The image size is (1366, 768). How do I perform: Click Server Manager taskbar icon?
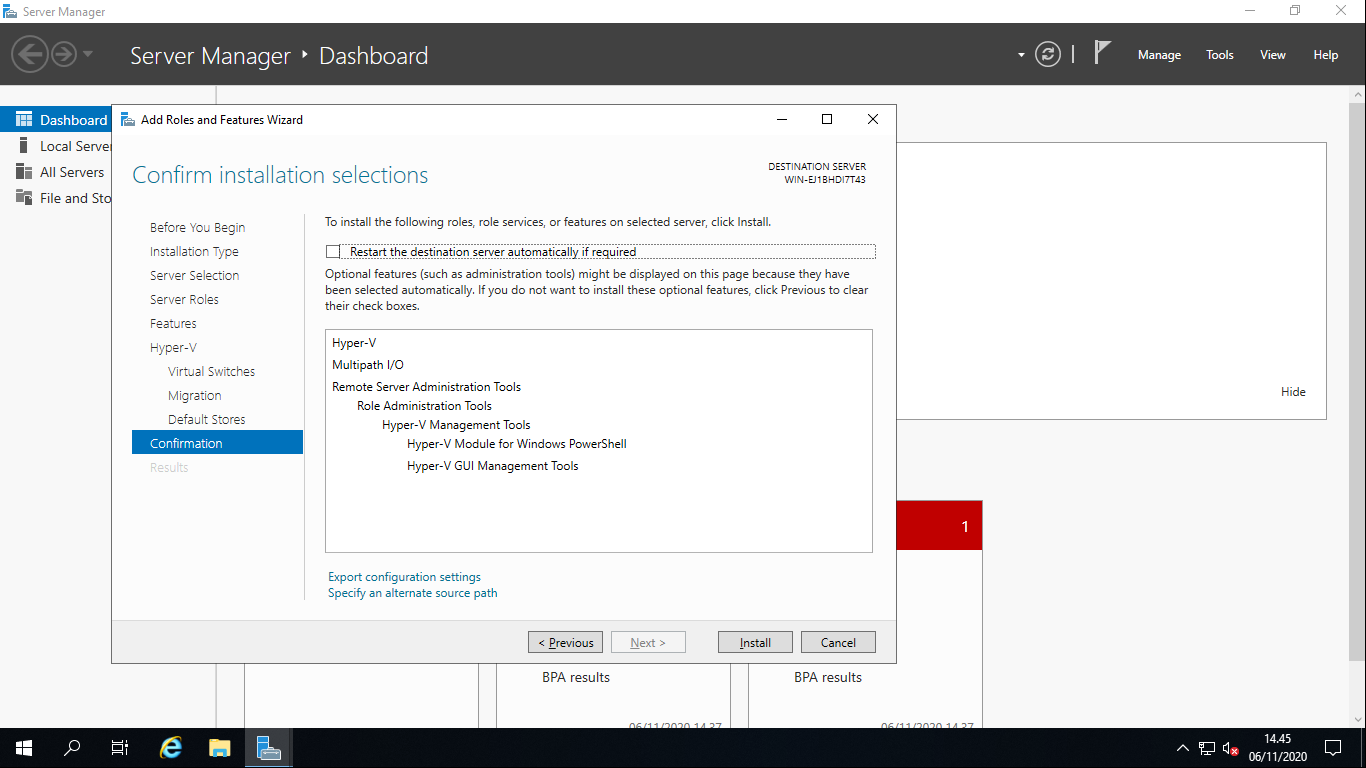click(268, 748)
